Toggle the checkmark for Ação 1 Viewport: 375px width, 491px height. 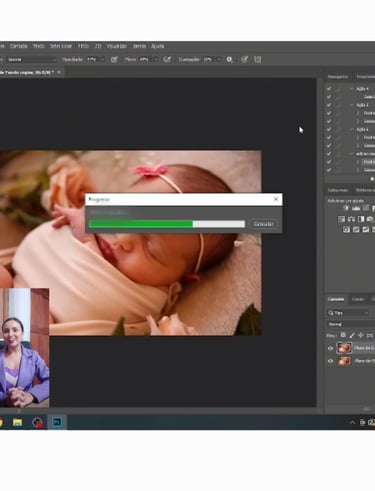point(329,105)
